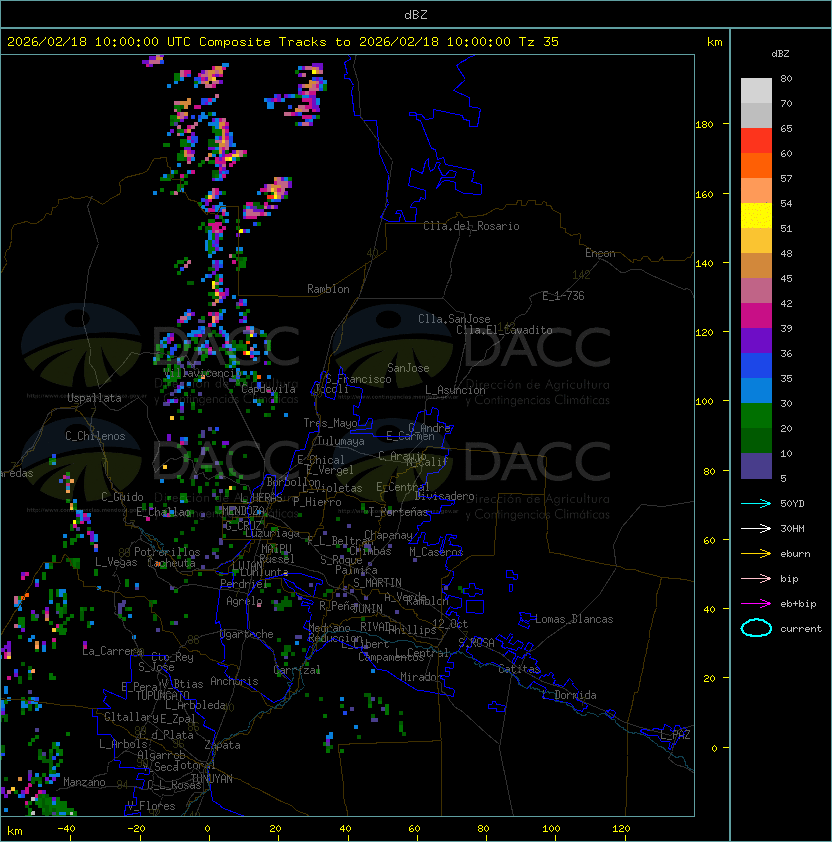The image size is (832, 842).
Task: Click the dBZ title at top center
Action: coord(416,14)
